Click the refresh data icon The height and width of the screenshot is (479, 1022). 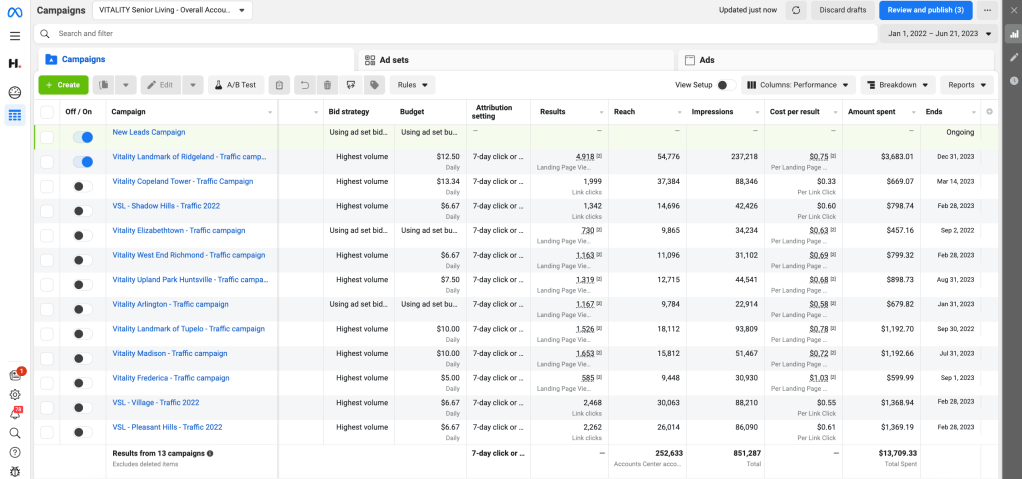[x=796, y=10]
